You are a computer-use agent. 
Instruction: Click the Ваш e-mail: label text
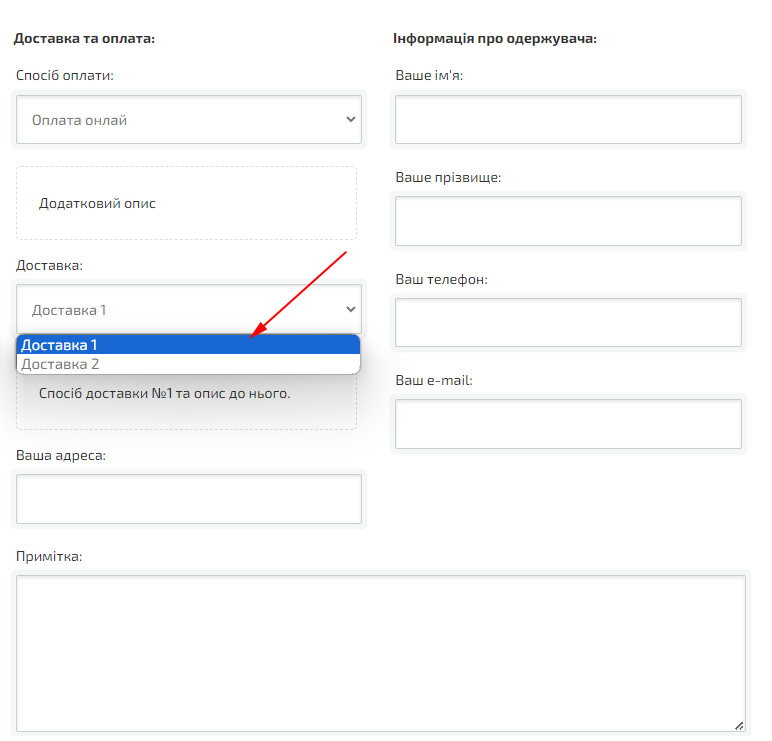click(x=434, y=380)
